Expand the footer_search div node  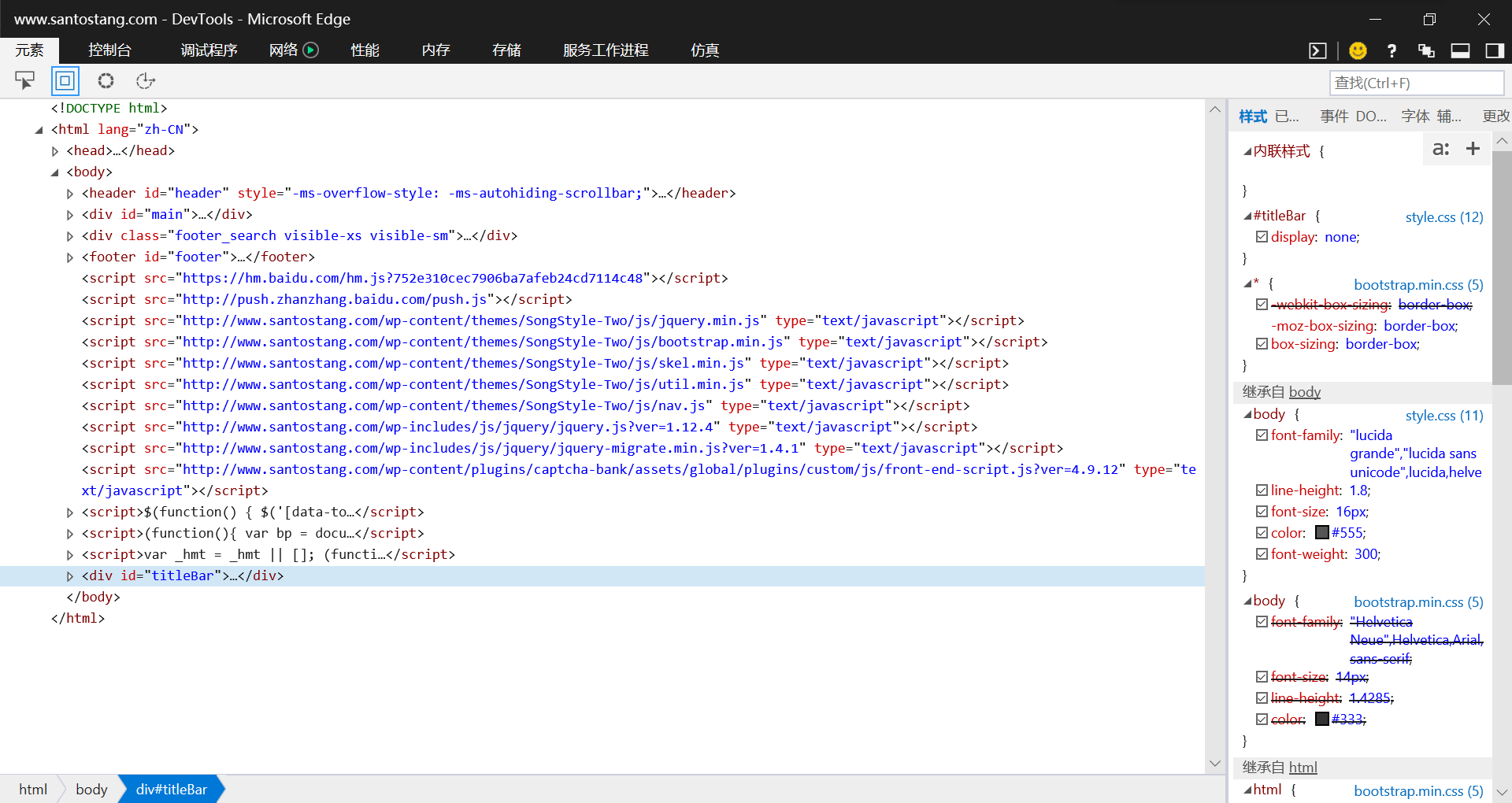[70, 236]
